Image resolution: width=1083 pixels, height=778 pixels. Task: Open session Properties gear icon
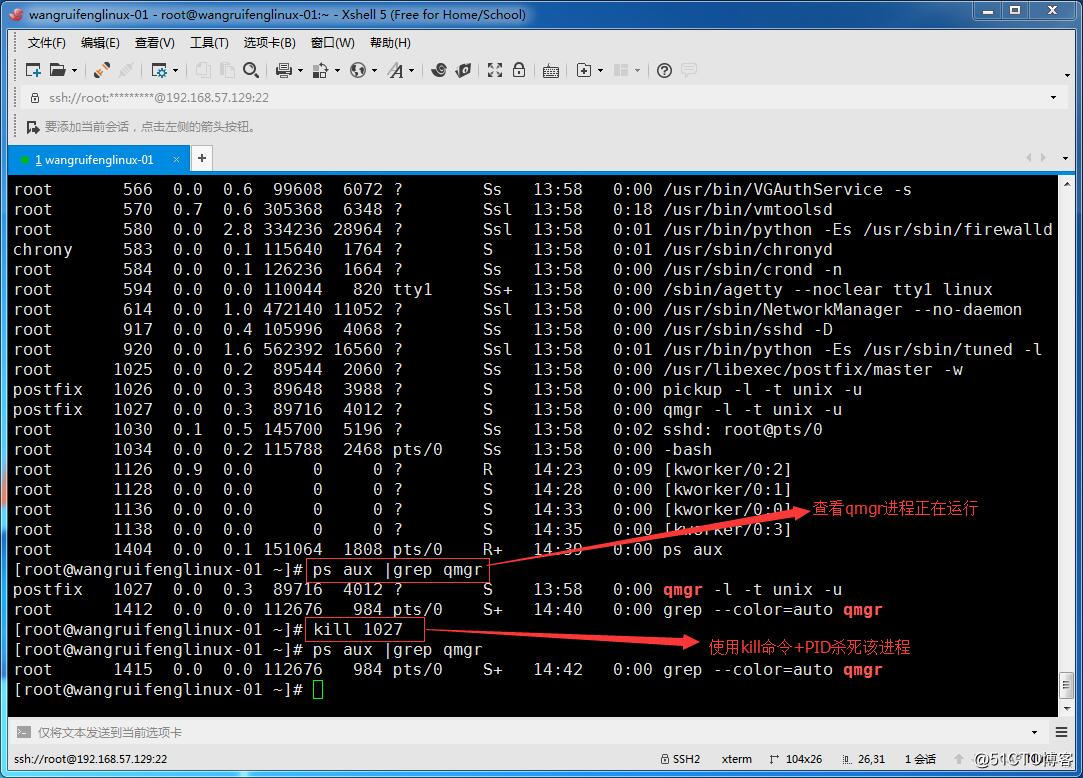159,70
